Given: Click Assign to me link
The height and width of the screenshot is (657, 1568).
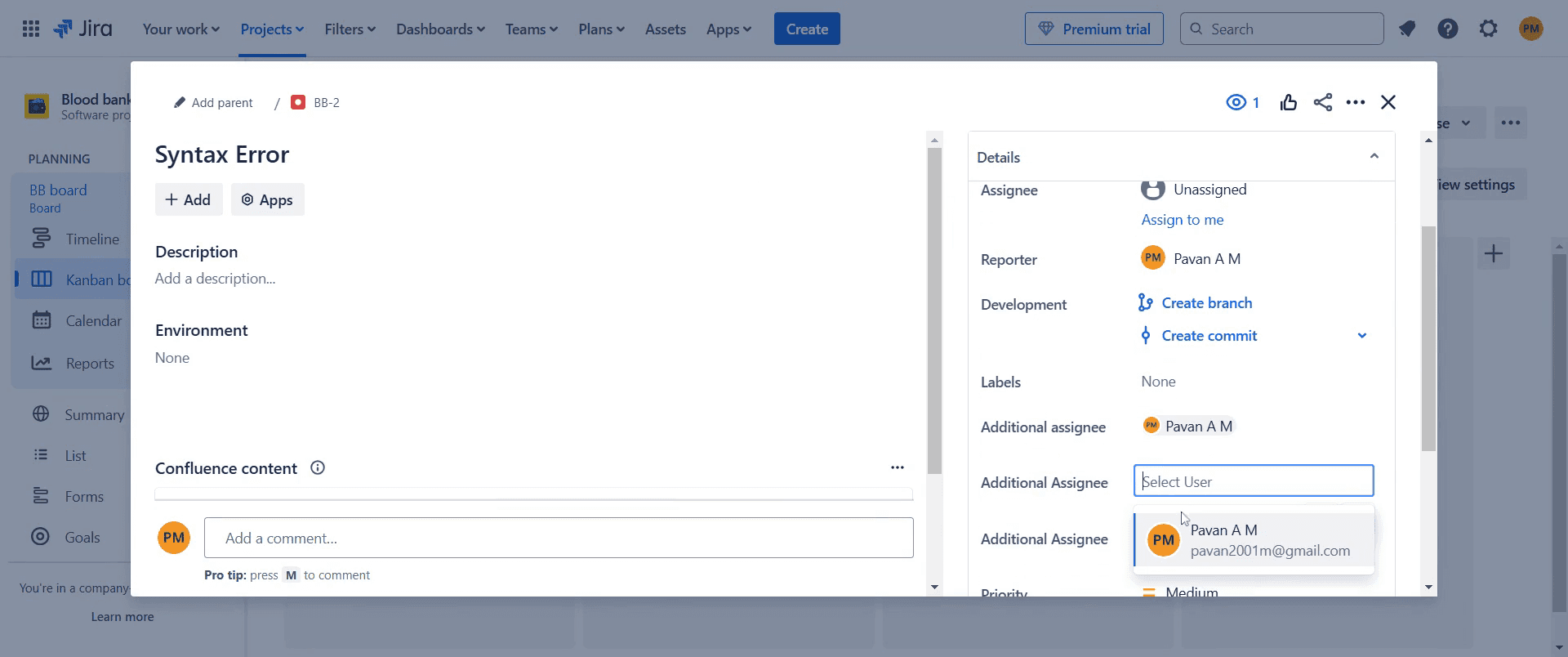Looking at the screenshot, I should click(x=1182, y=220).
